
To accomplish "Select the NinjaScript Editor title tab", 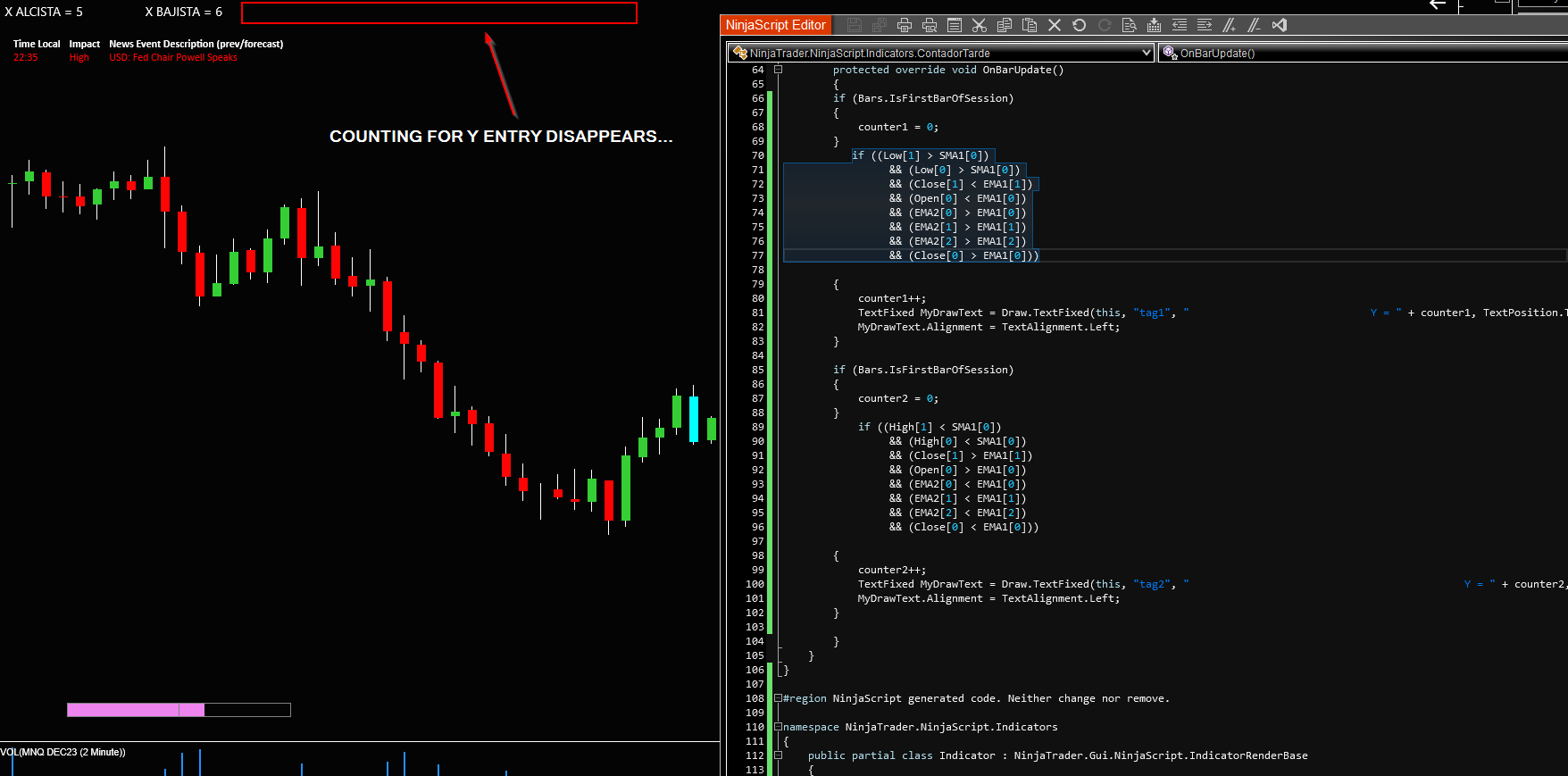I will (x=775, y=25).
